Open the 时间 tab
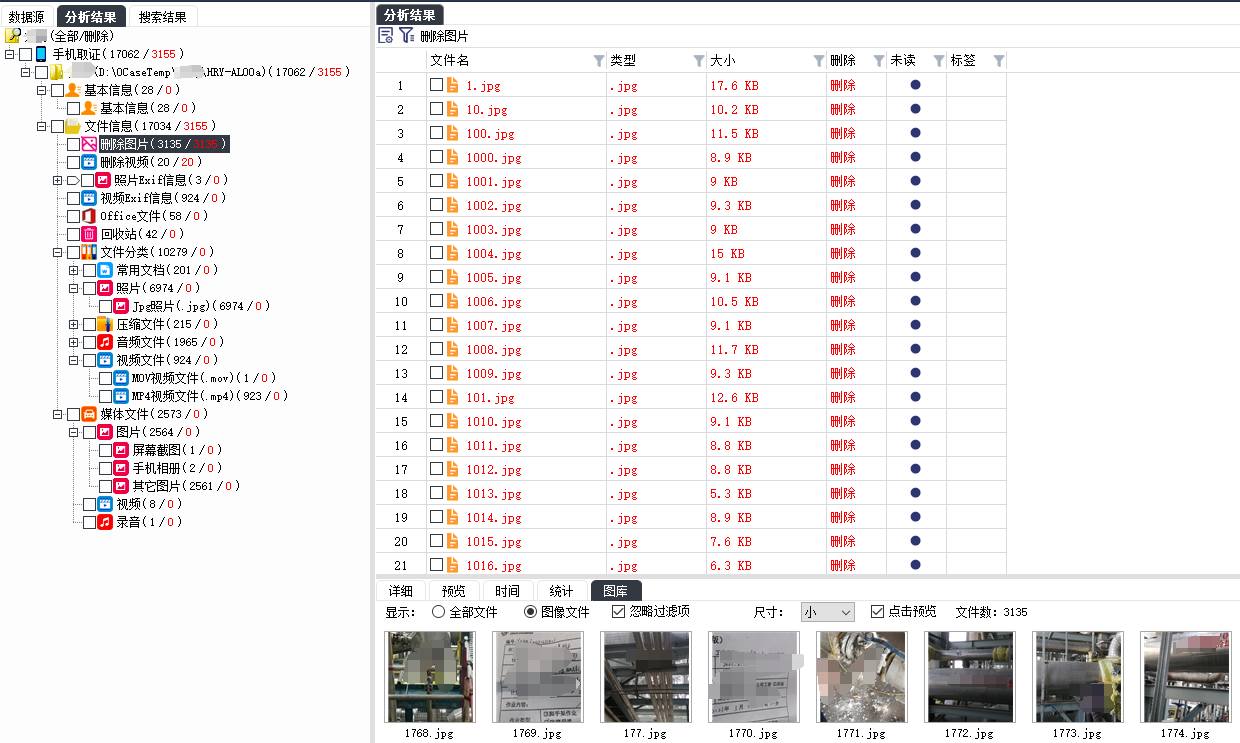 click(x=507, y=591)
